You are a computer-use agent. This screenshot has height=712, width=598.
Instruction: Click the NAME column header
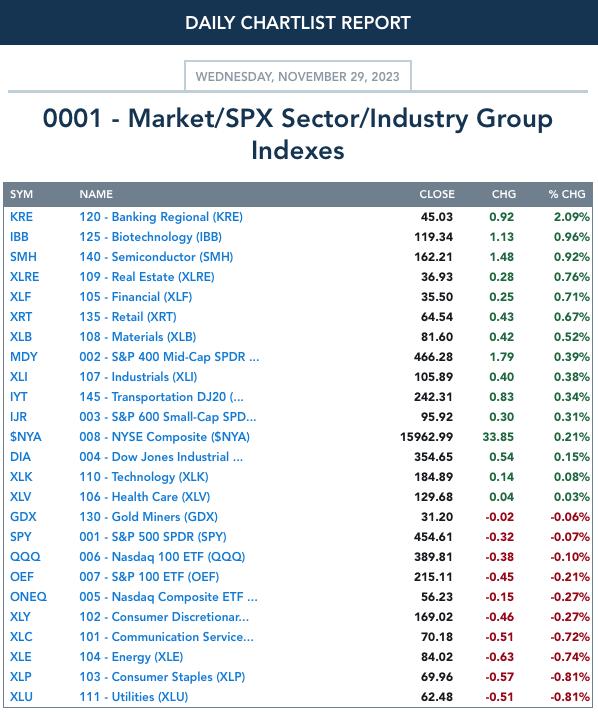(96, 194)
